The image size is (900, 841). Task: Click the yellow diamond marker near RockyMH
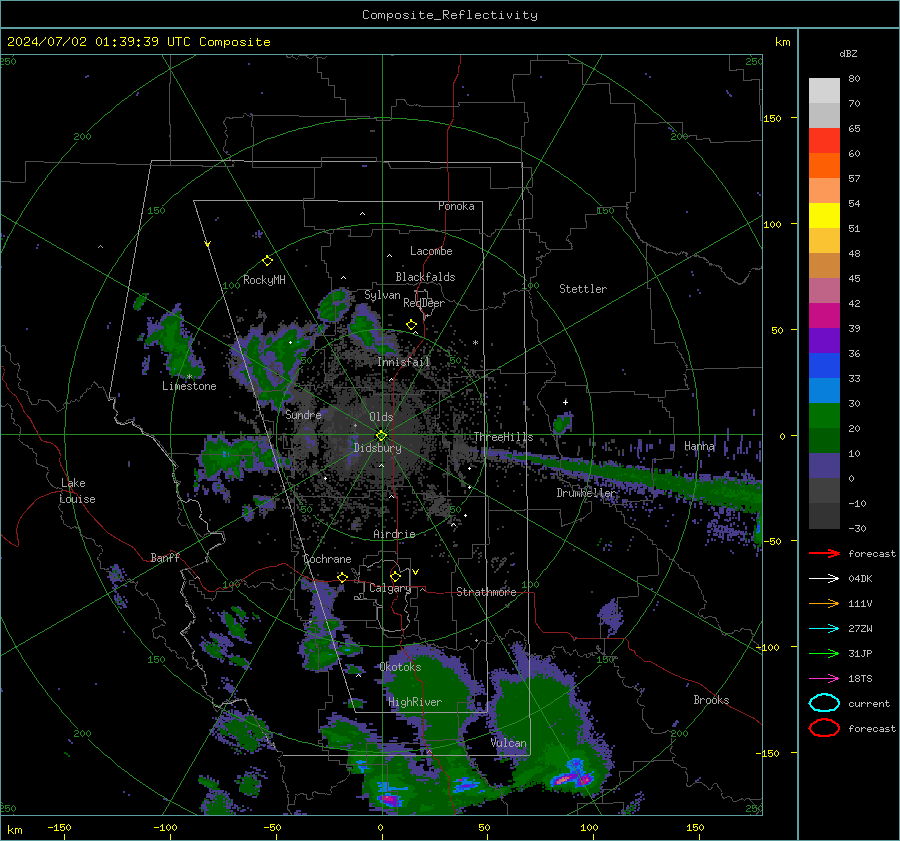click(x=267, y=261)
